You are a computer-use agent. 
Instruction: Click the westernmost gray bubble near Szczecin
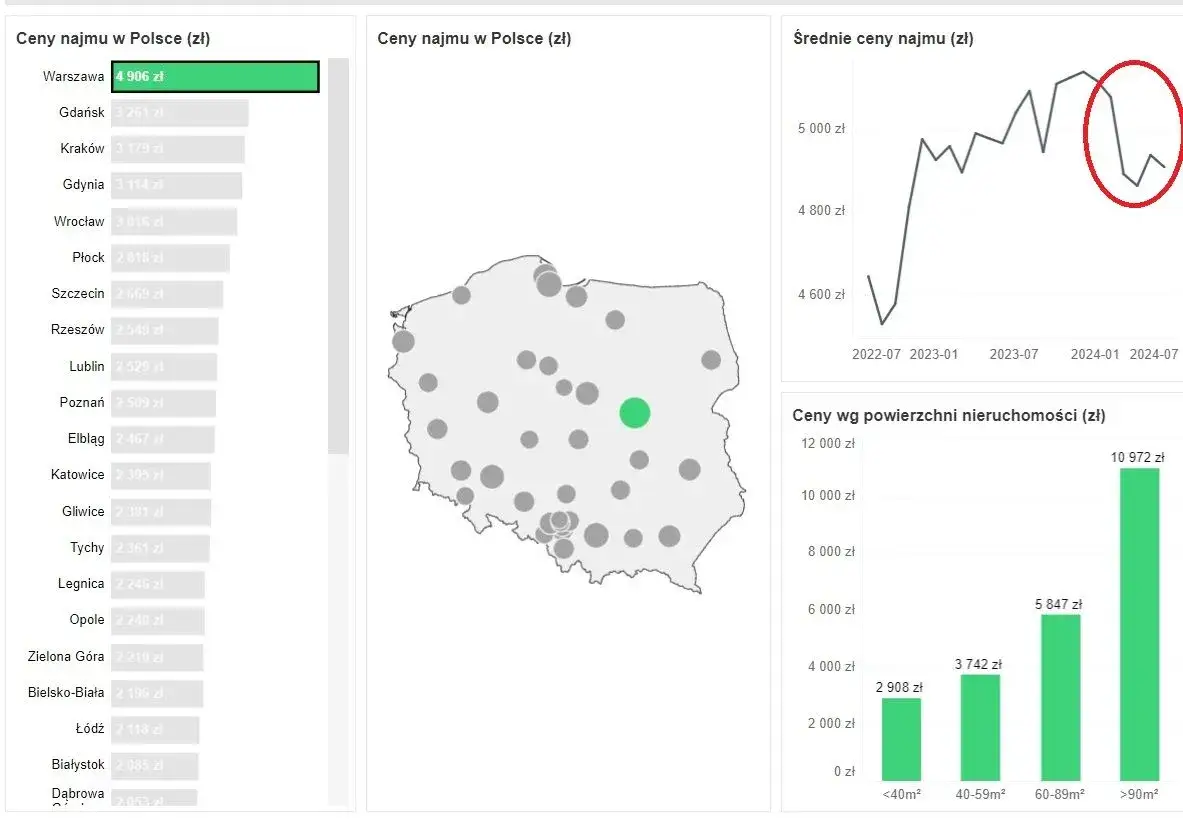tap(404, 341)
